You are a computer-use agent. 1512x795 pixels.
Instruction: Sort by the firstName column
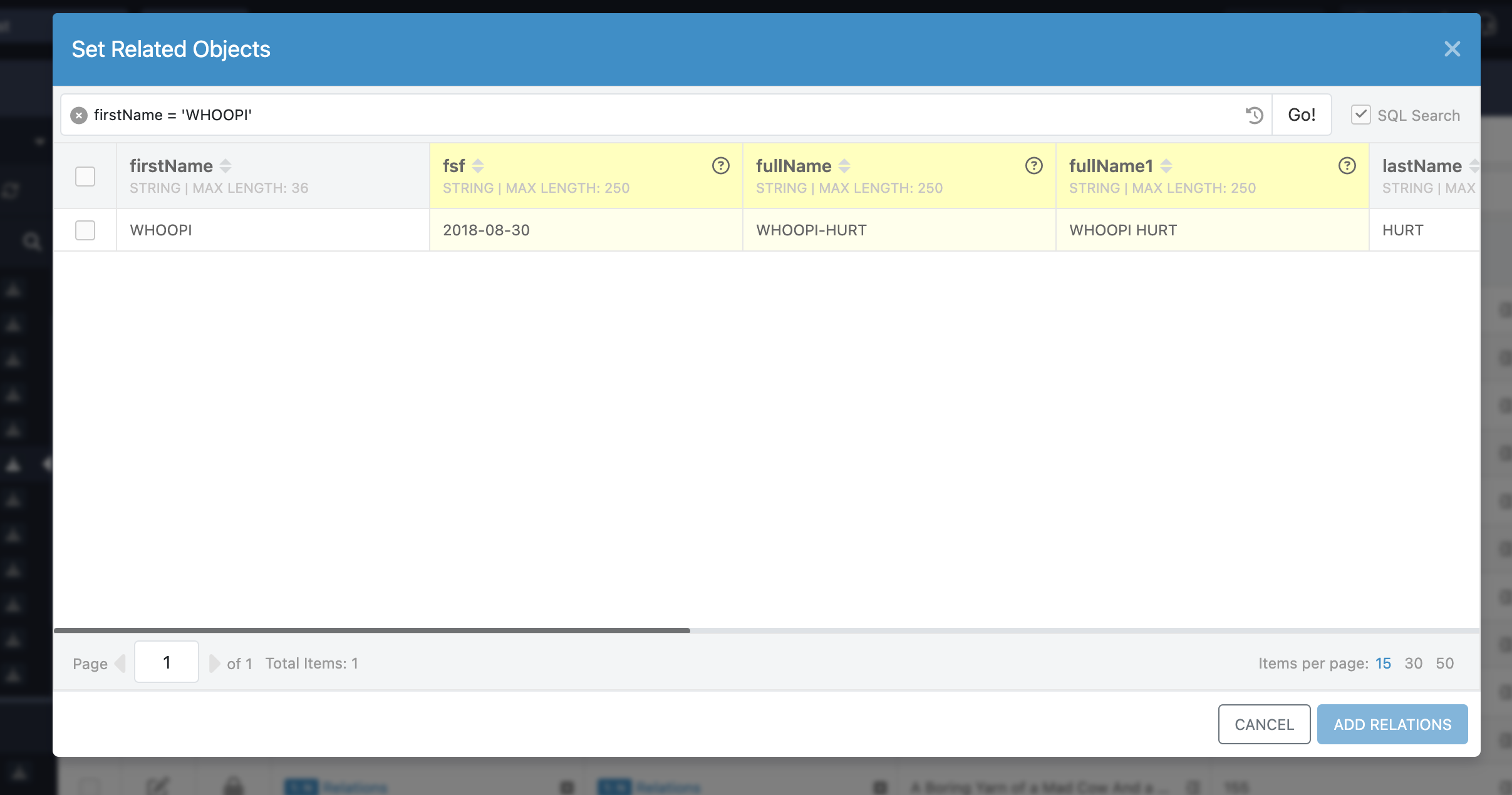(x=225, y=166)
